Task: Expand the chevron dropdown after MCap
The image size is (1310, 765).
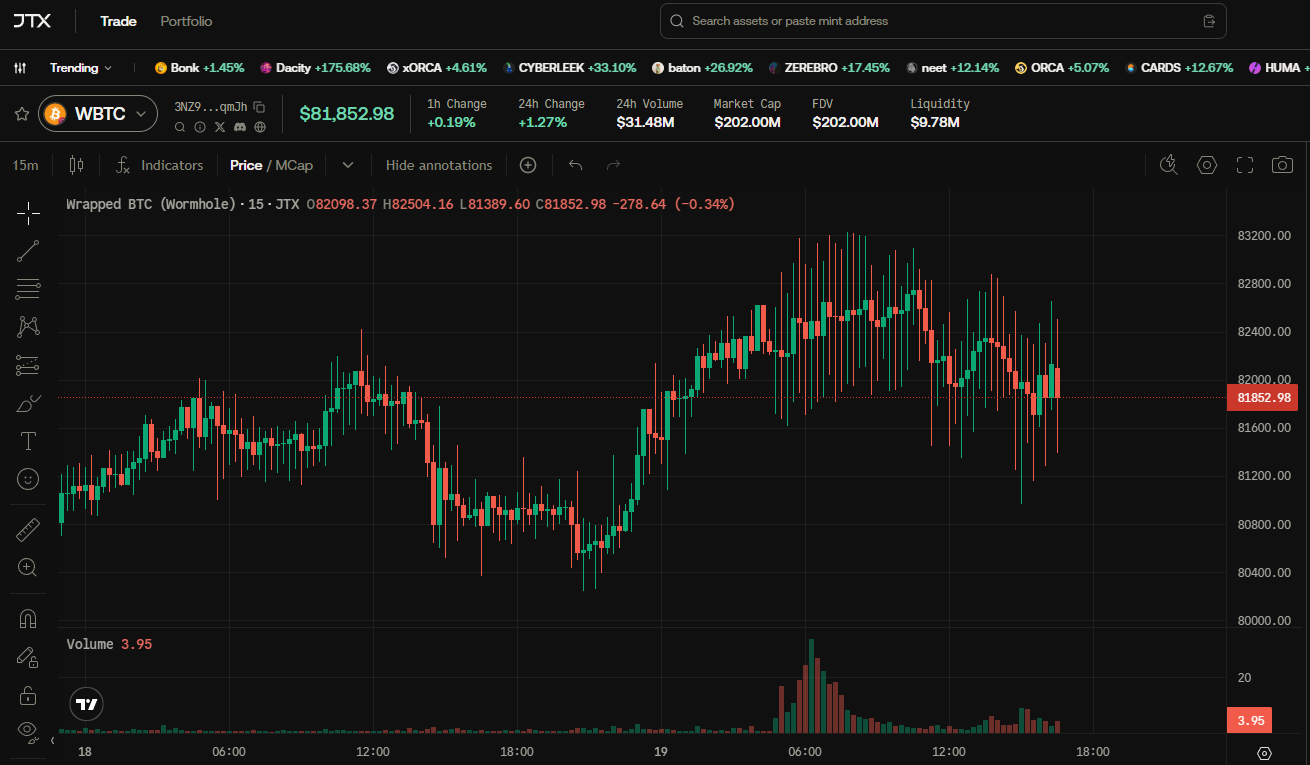Action: pos(348,165)
